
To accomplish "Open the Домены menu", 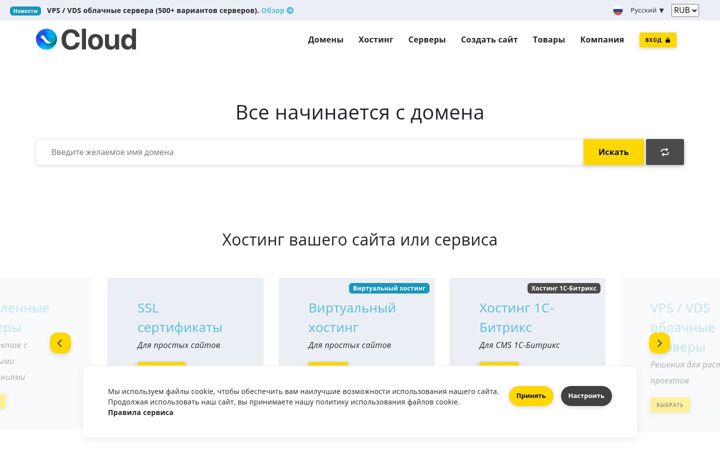I will (326, 39).
